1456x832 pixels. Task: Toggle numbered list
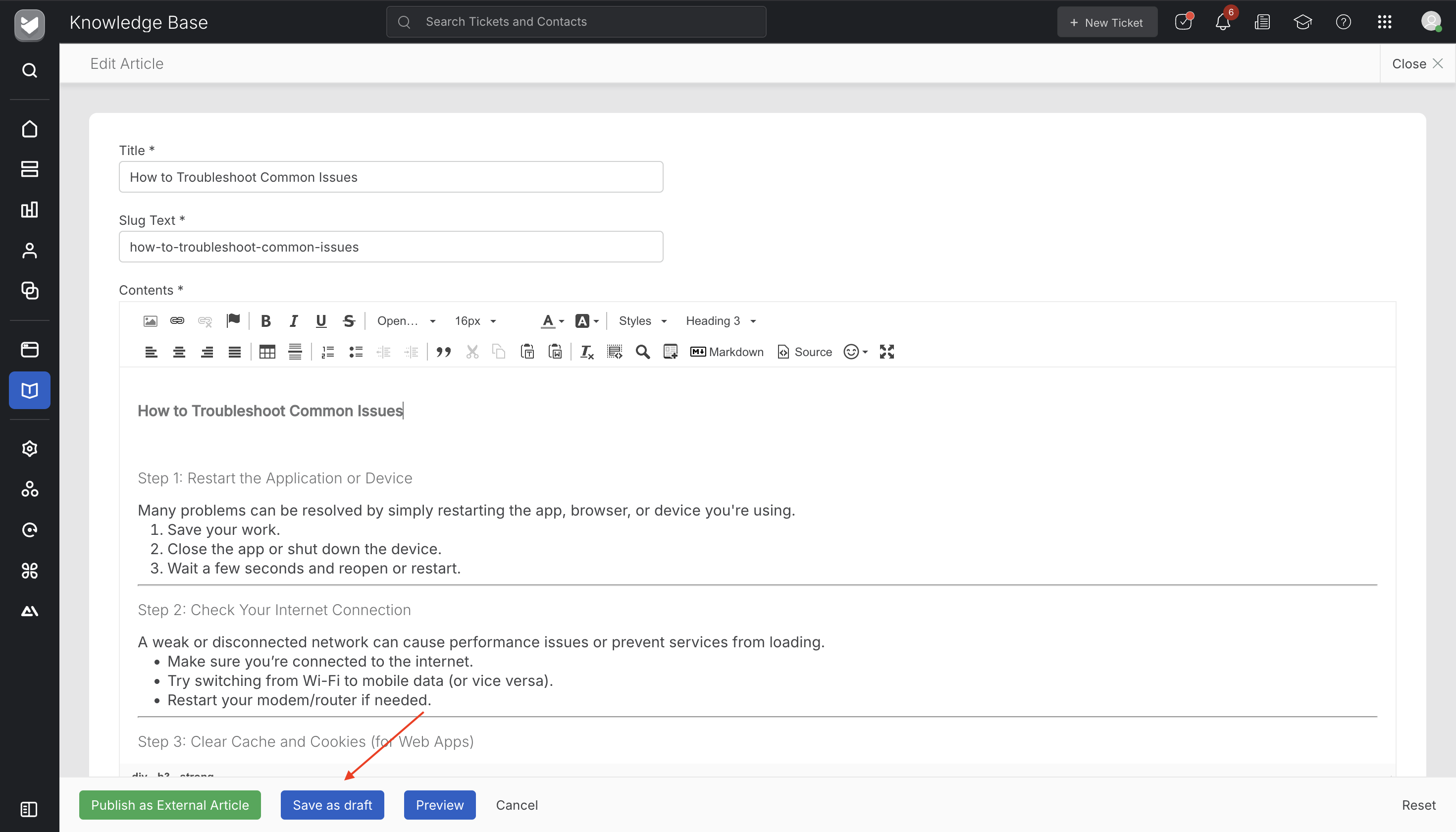coord(328,352)
